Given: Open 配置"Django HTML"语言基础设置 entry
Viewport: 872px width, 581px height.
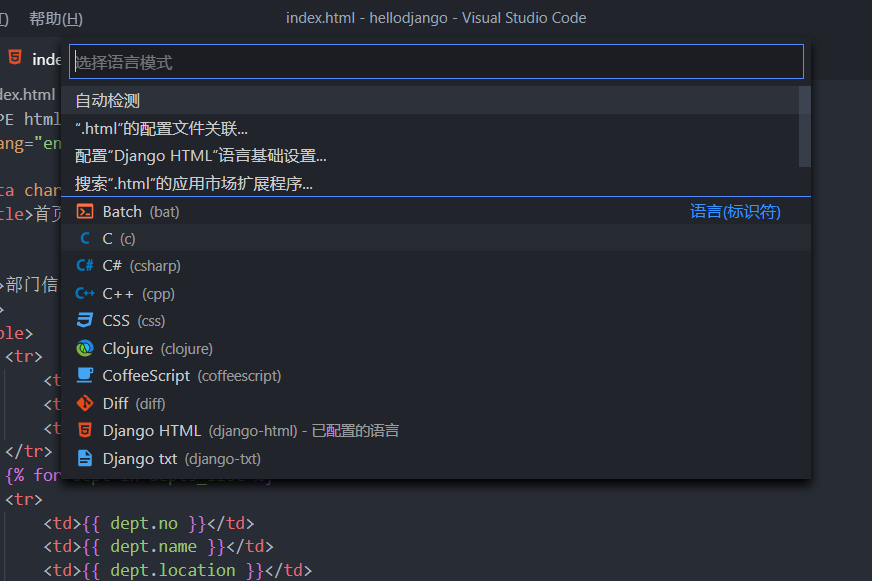Looking at the screenshot, I should (x=430, y=156).
